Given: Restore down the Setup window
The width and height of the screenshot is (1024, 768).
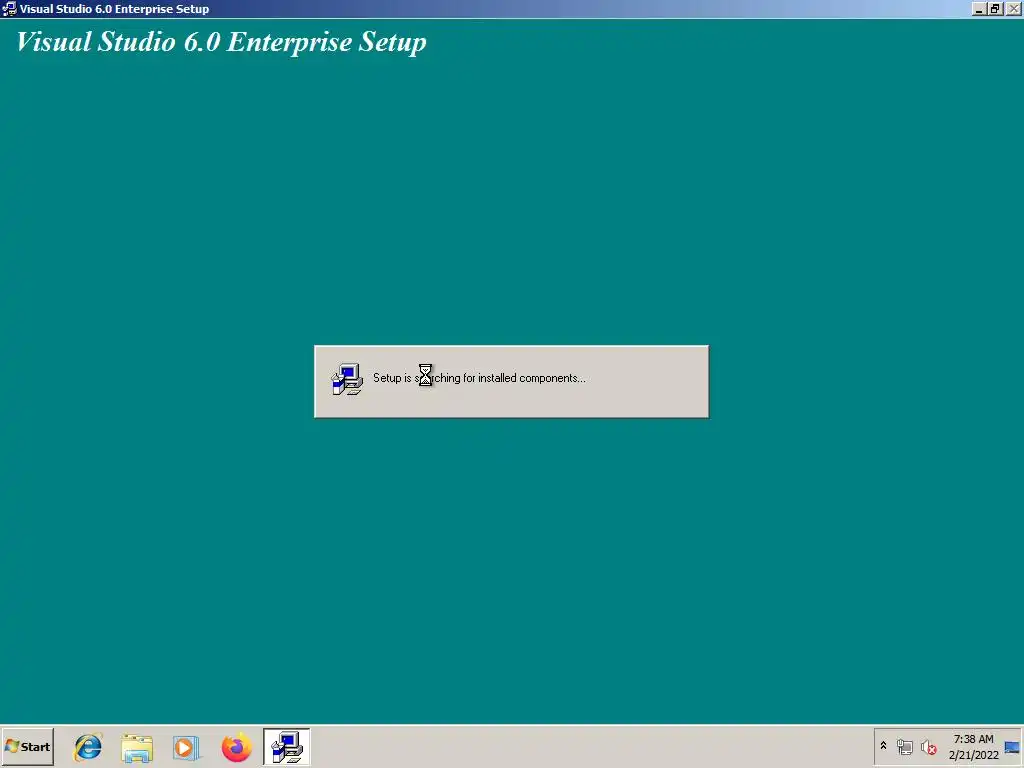Looking at the screenshot, I should pos(995,8).
